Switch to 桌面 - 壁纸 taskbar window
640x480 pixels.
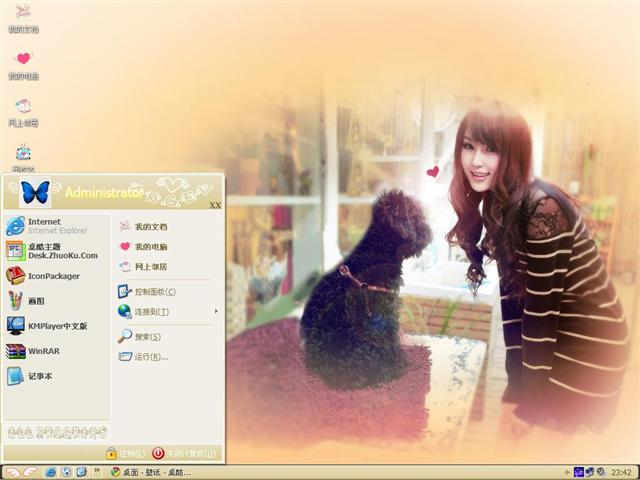[151, 473]
